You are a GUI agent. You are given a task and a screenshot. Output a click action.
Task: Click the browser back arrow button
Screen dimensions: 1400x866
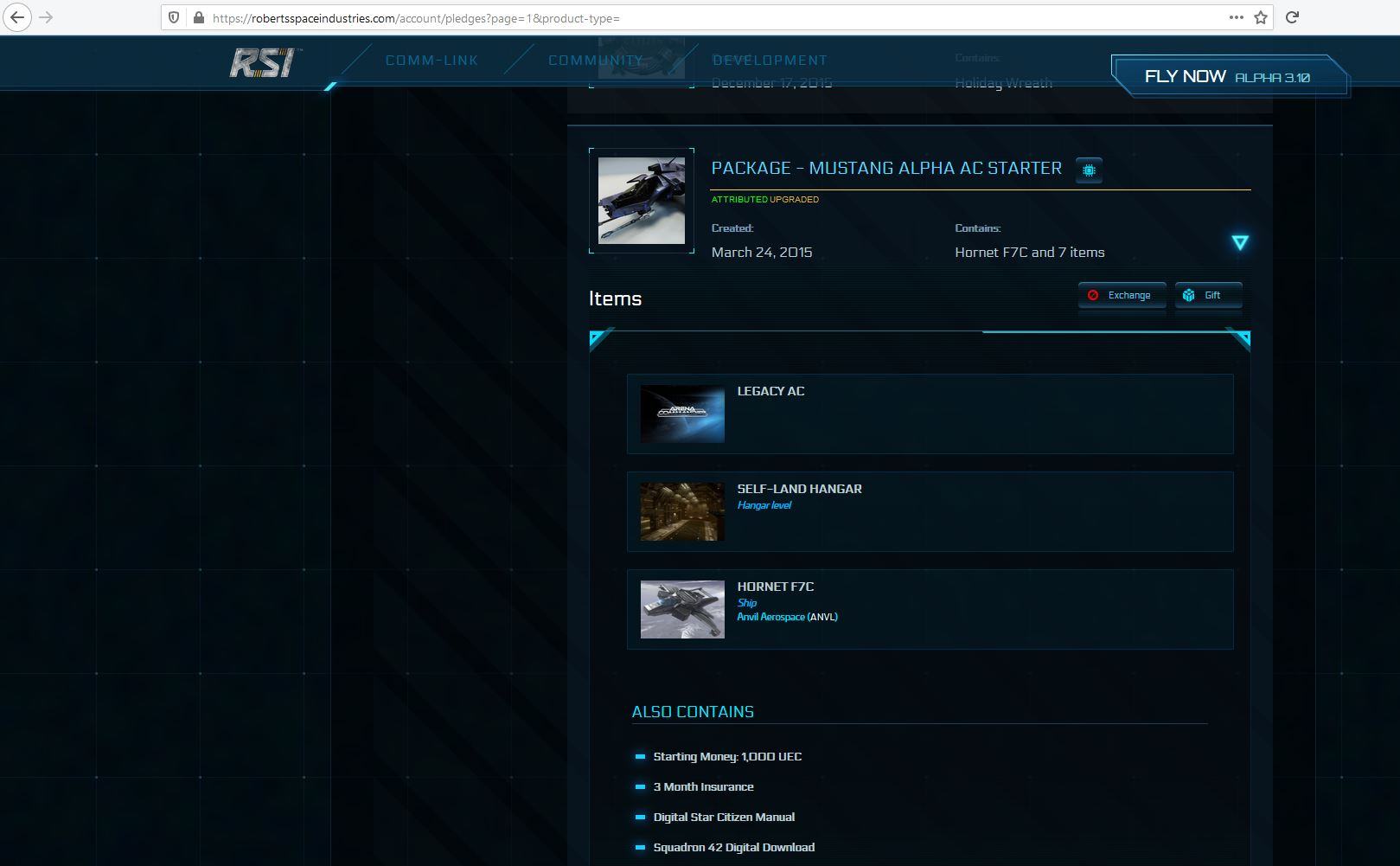pyautogui.click(x=17, y=17)
